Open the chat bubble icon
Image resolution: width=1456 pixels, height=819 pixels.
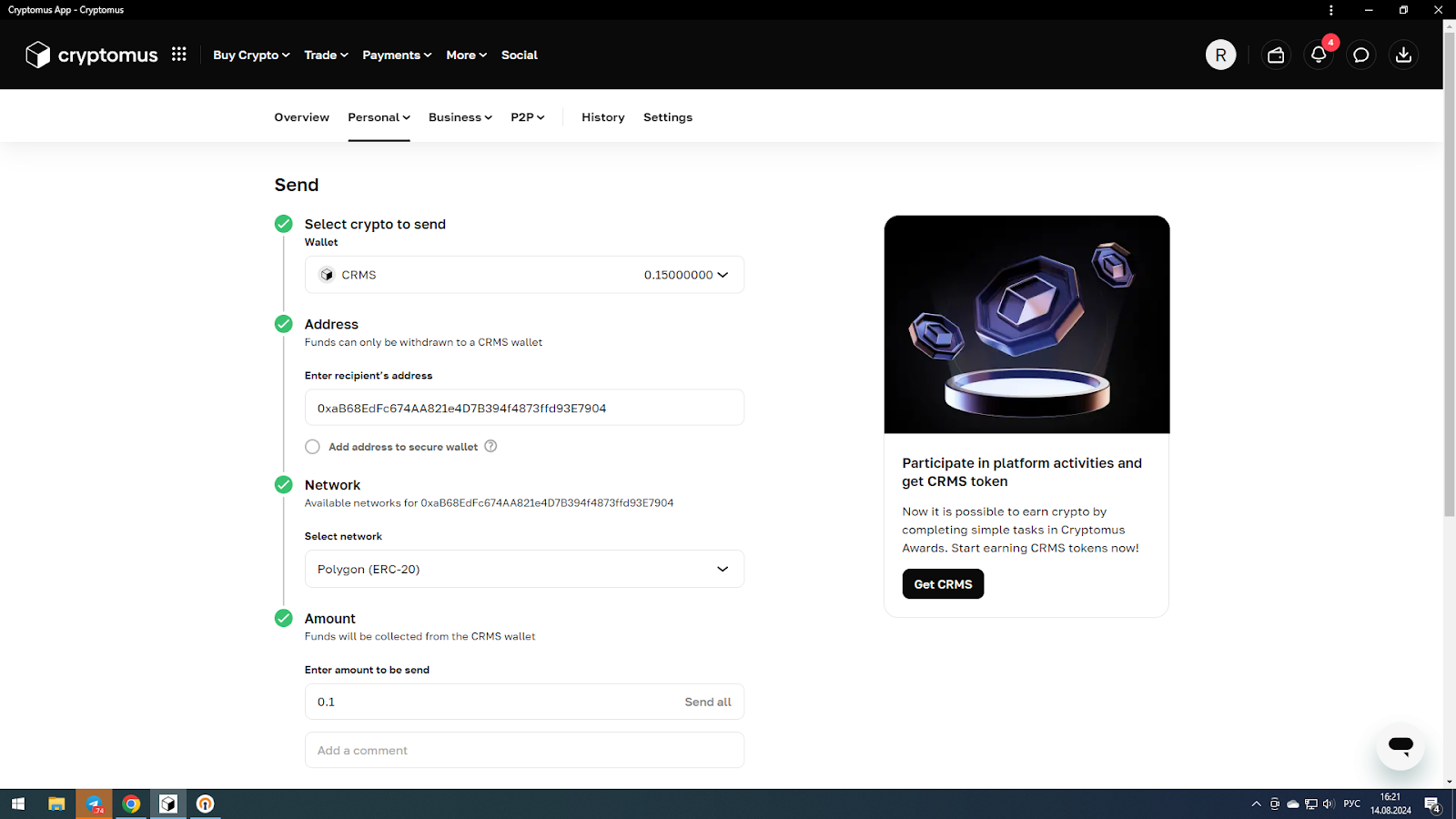click(x=1360, y=55)
